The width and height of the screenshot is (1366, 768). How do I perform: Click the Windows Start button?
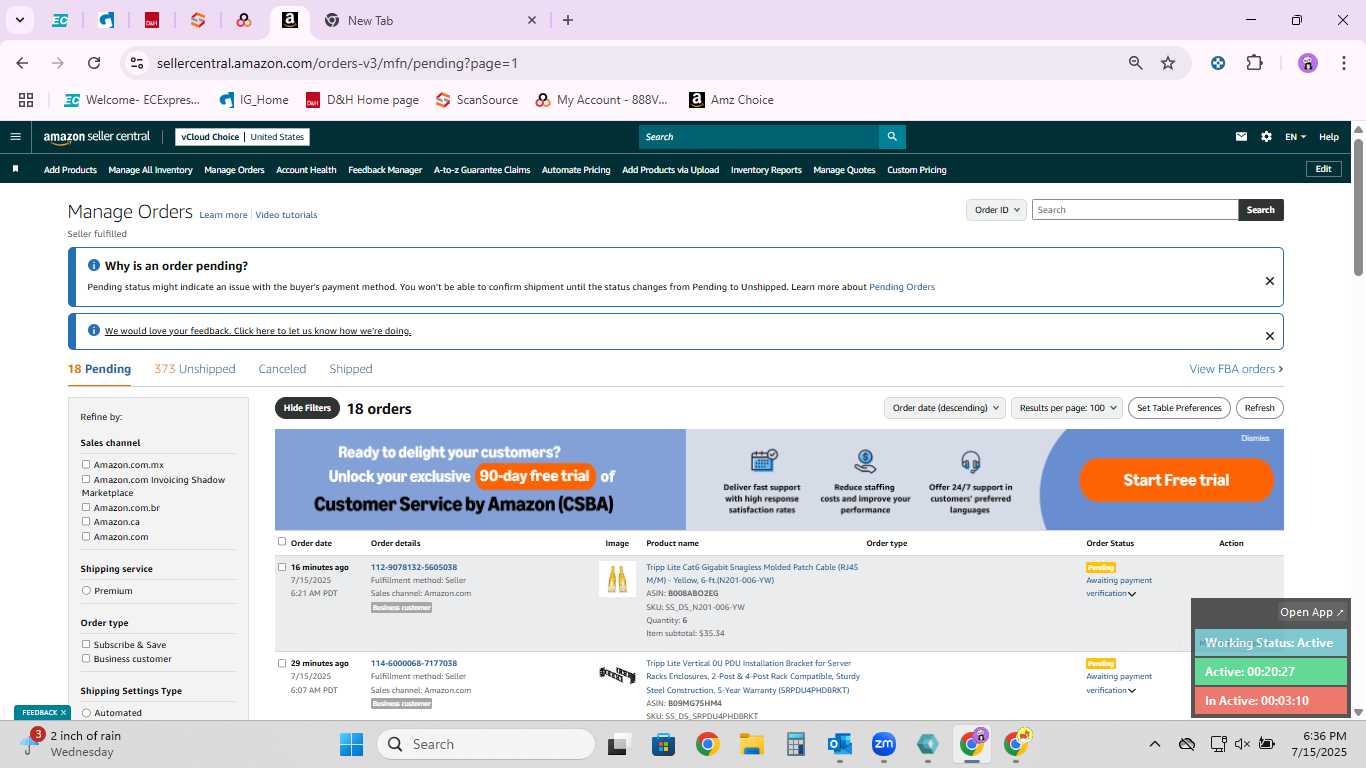[351, 744]
